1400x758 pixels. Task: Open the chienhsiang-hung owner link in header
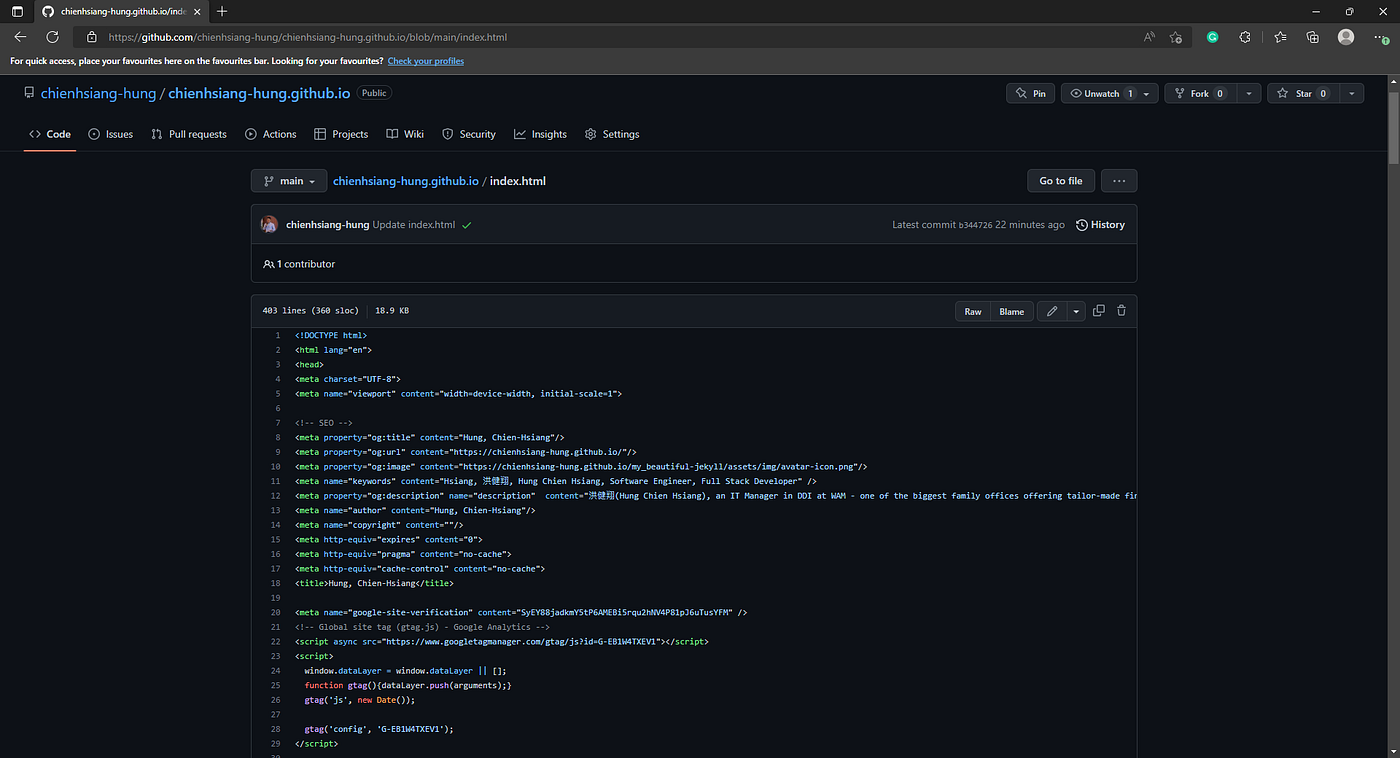click(98, 93)
